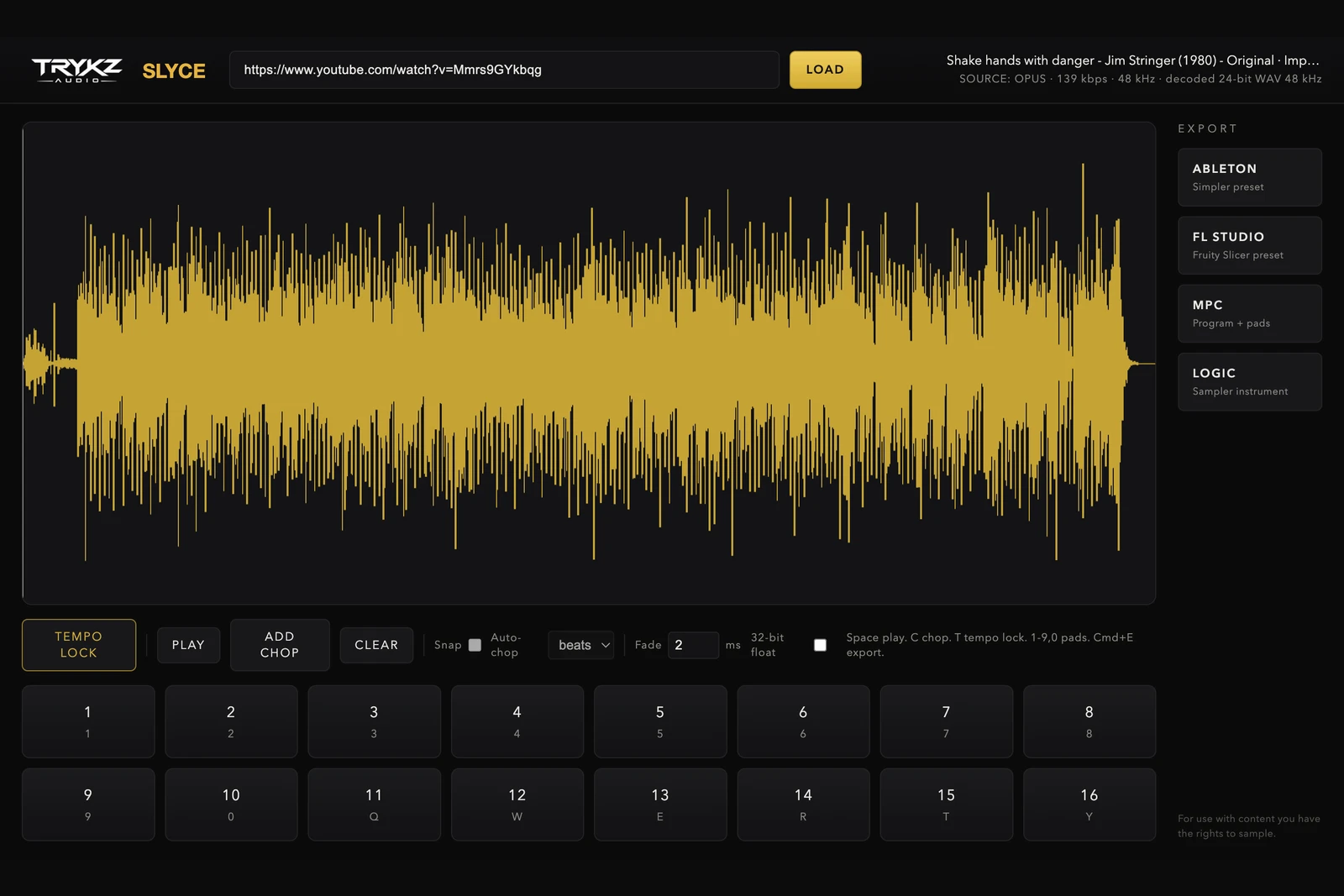Trigger pad 15 (key T)

coord(947,804)
